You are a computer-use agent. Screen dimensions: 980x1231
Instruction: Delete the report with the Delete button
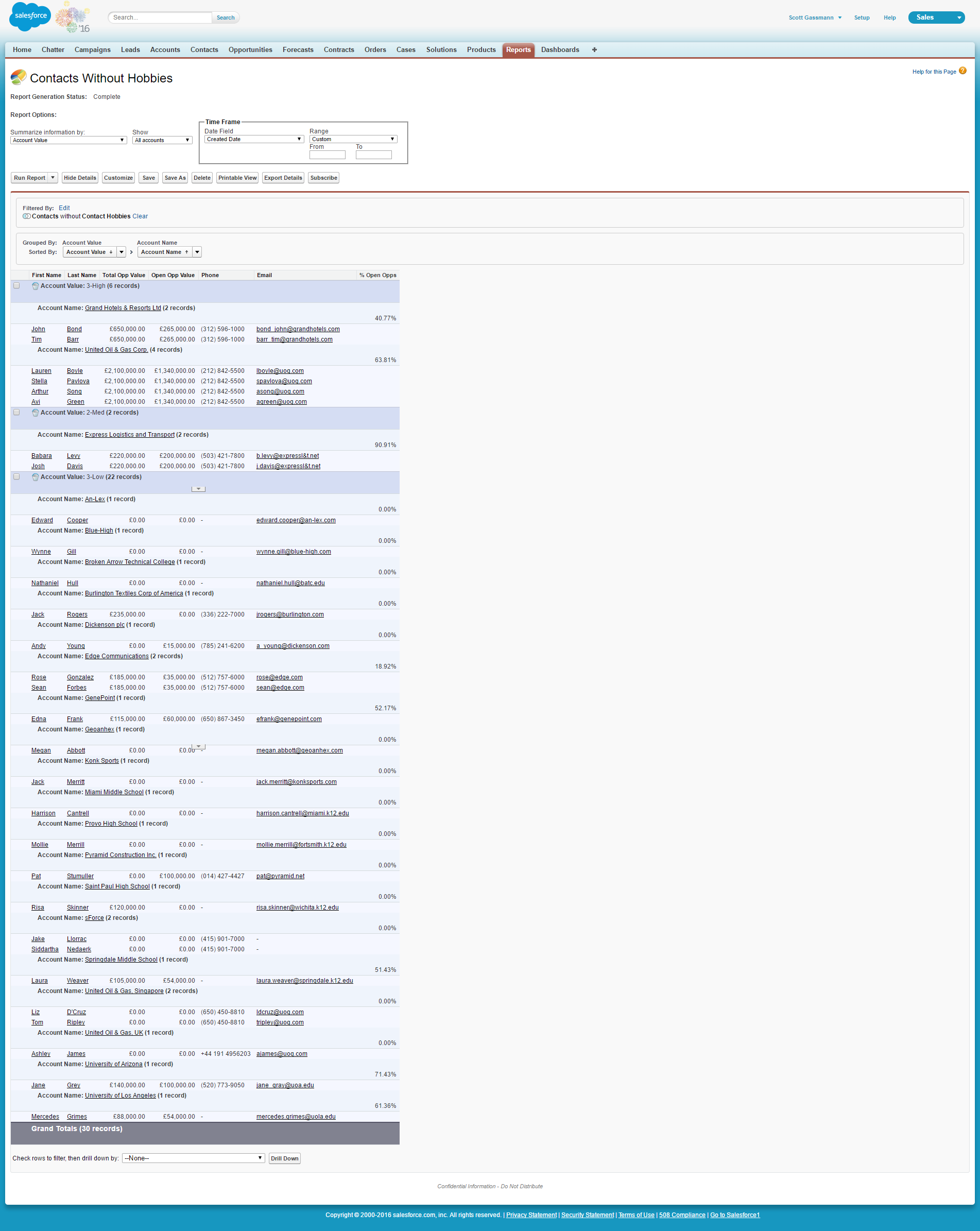pyautogui.click(x=202, y=178)
